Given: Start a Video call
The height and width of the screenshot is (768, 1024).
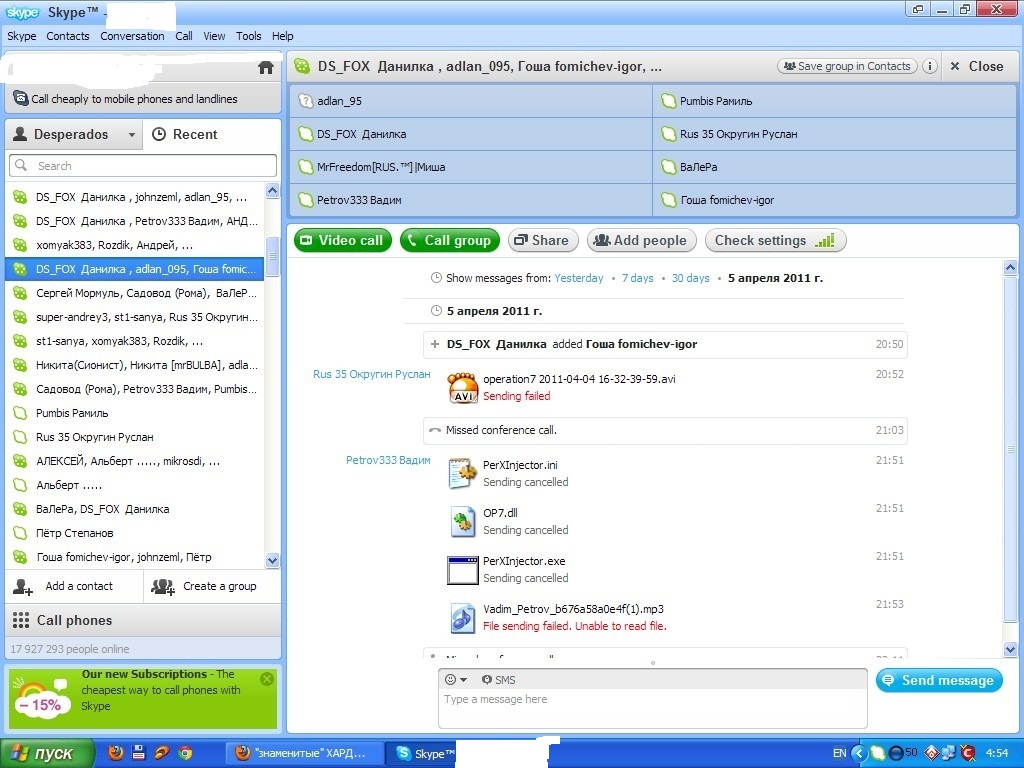Looking at the screenshot, I should 343,240.
